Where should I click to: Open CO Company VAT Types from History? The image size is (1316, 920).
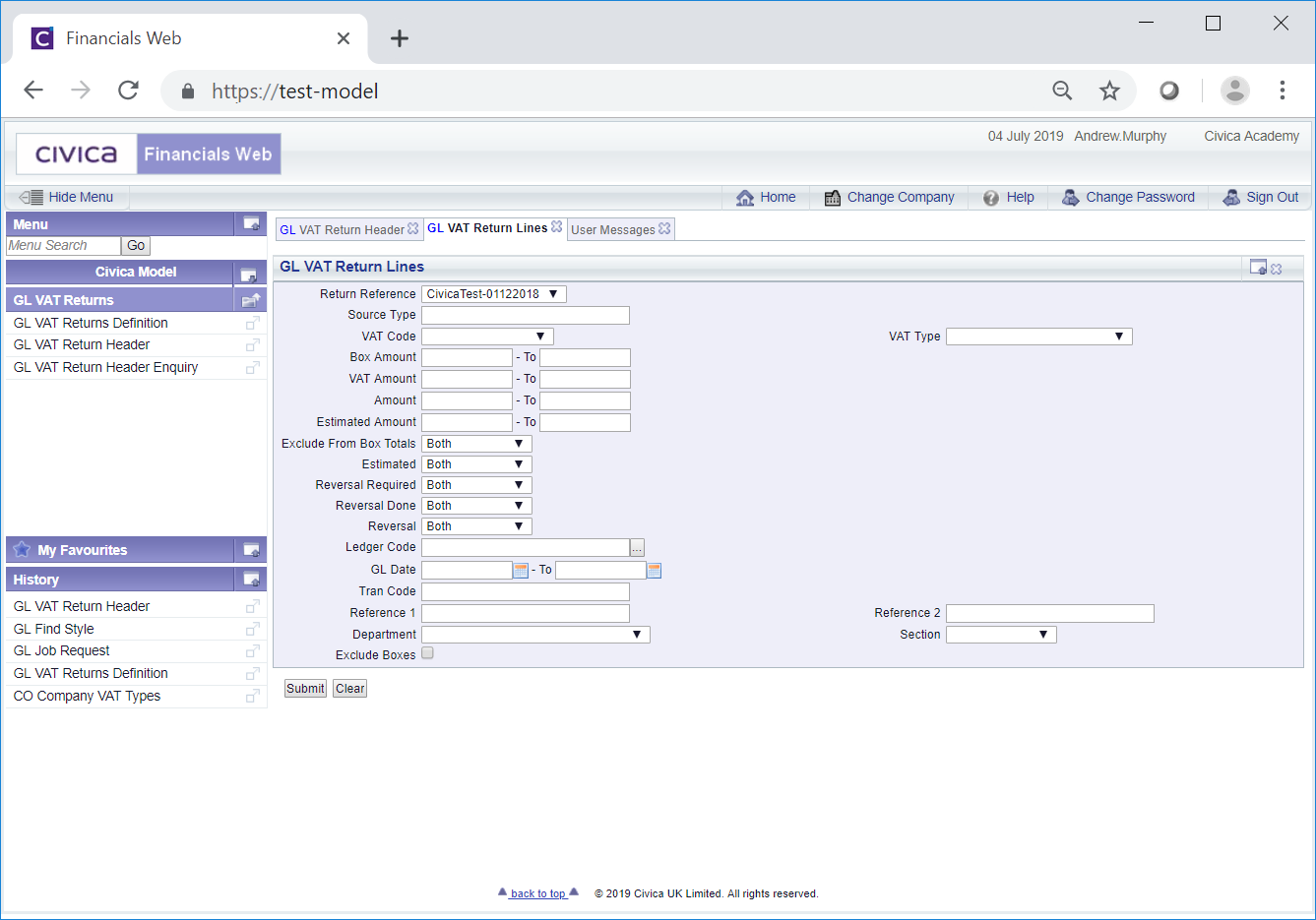pos(87,696)
